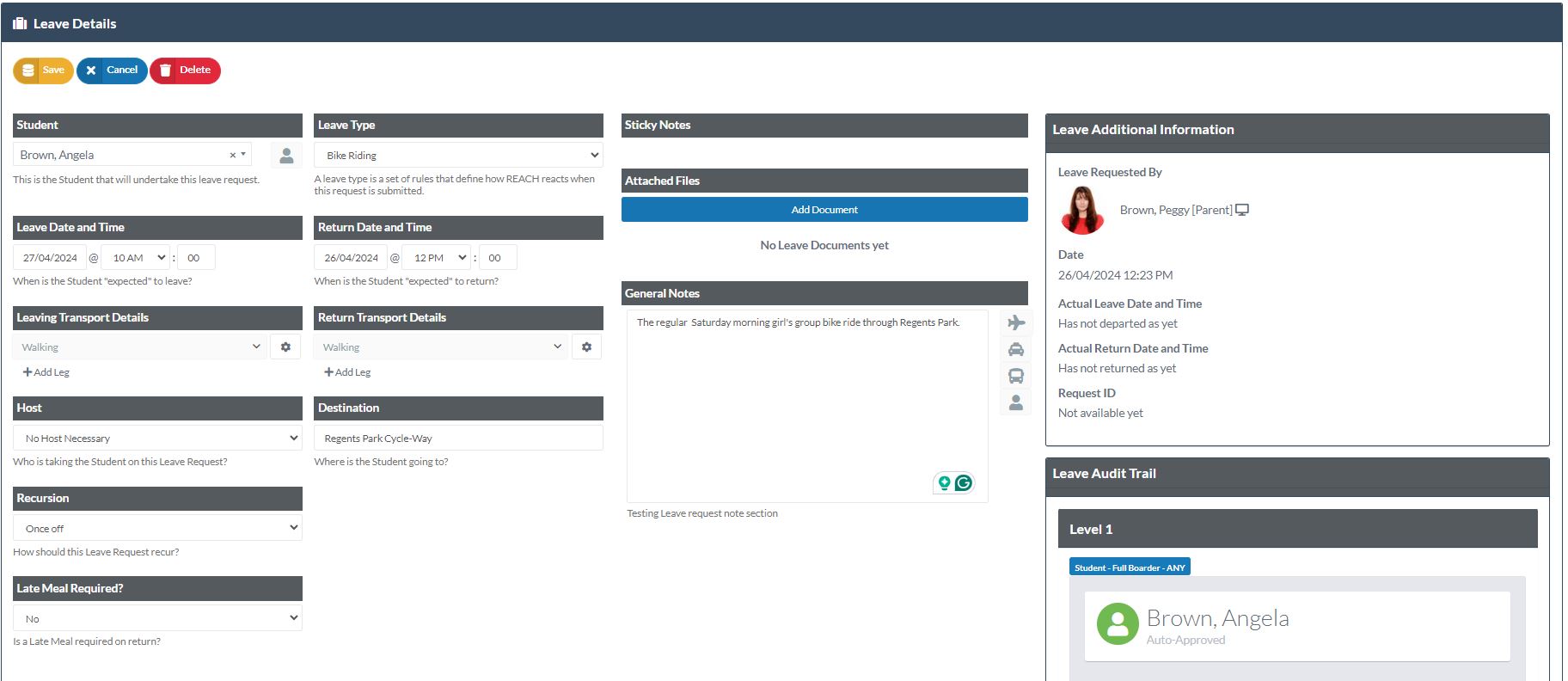Click the General Notes text area
This screenshot has height=681, width=1568.
(807, 406)
